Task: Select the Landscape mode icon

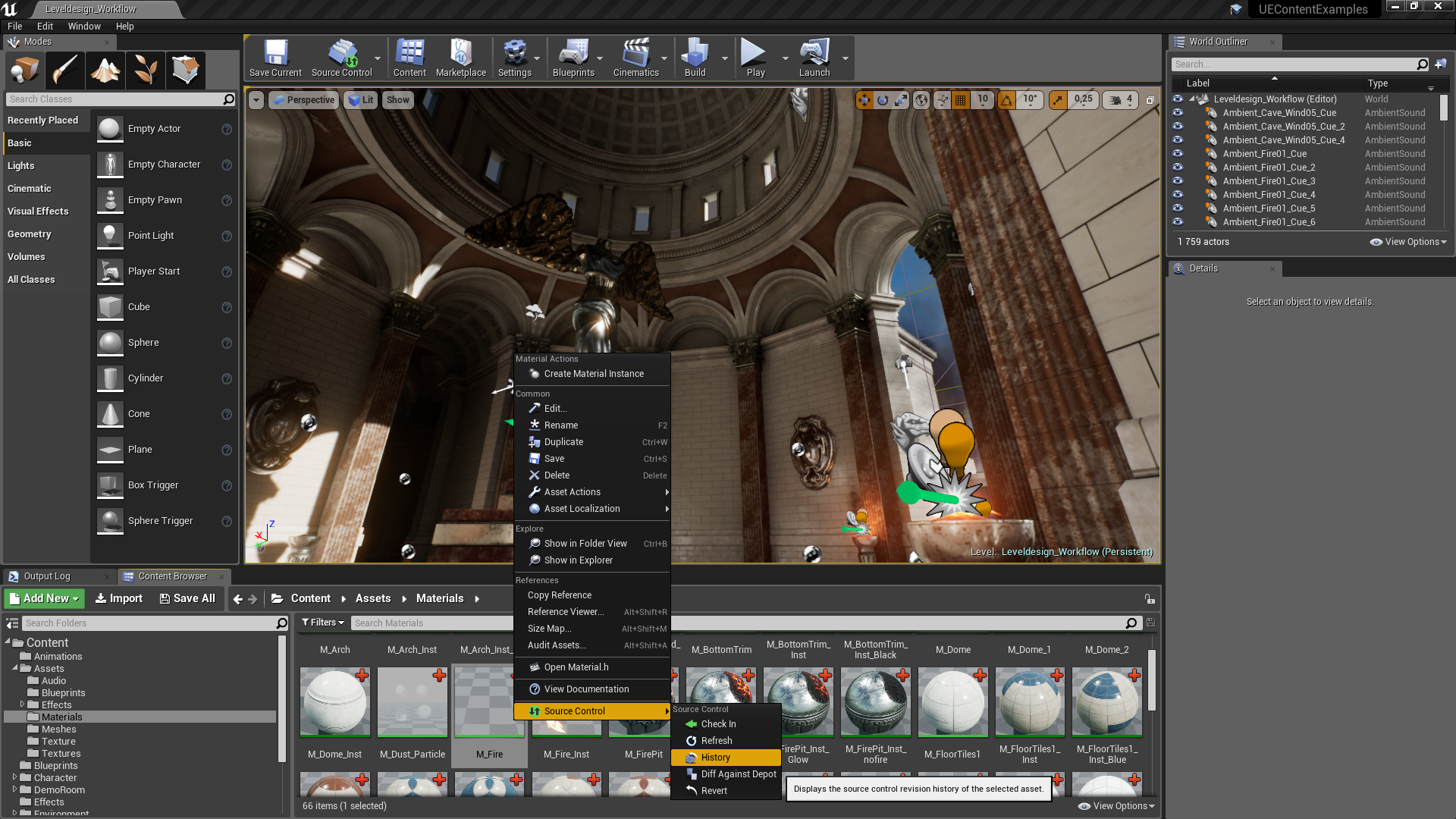Action: point(105,71)
